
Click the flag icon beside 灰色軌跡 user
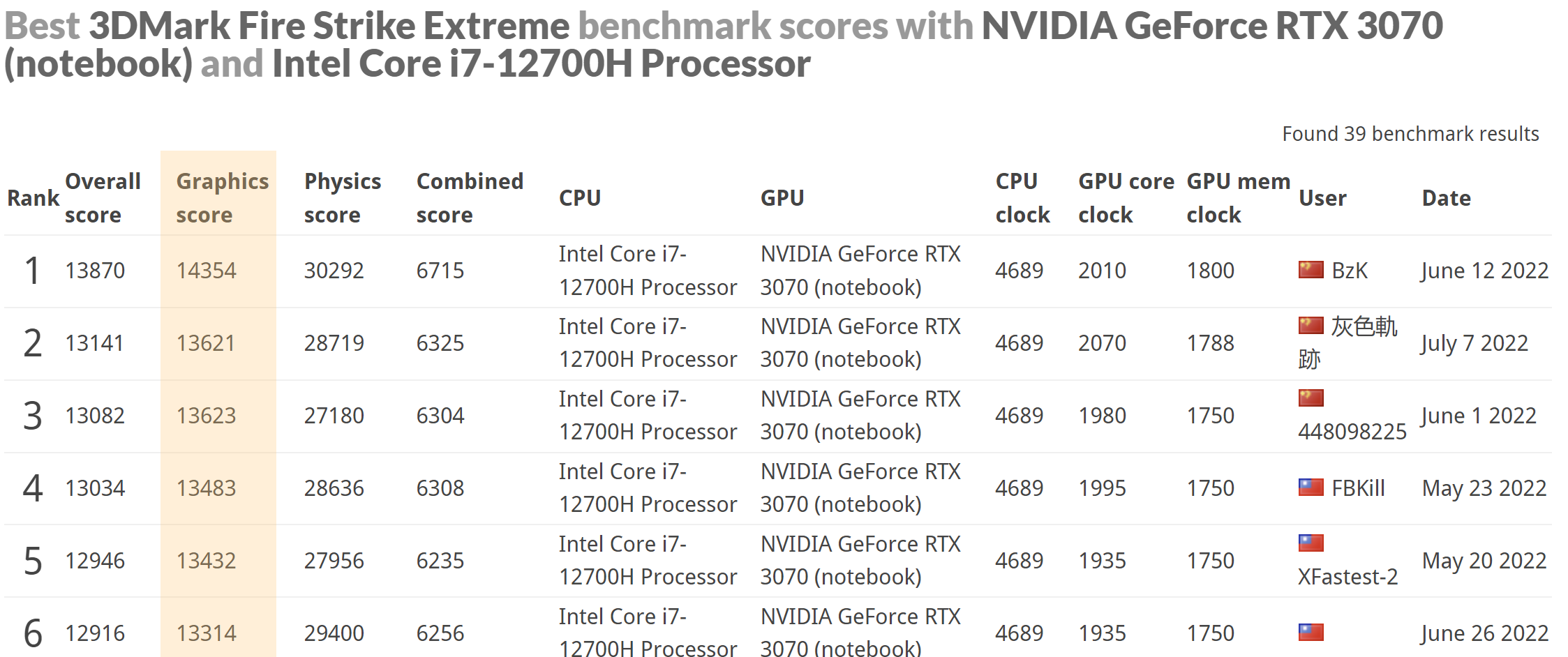(x=1311, y=326)
